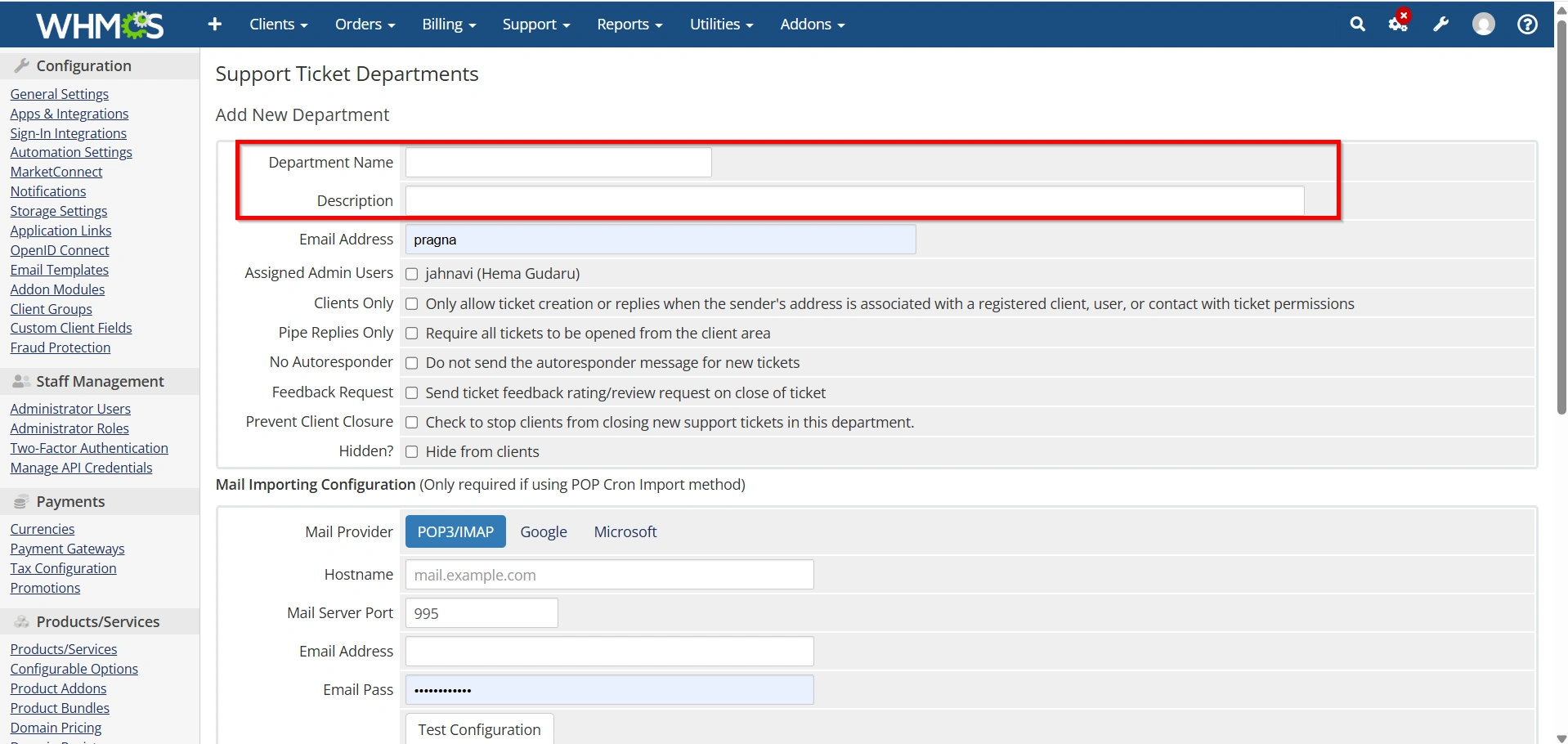The image size is (1568, 744).
Task: Open Payment Gateways link
Action: (x=68, y=549)
